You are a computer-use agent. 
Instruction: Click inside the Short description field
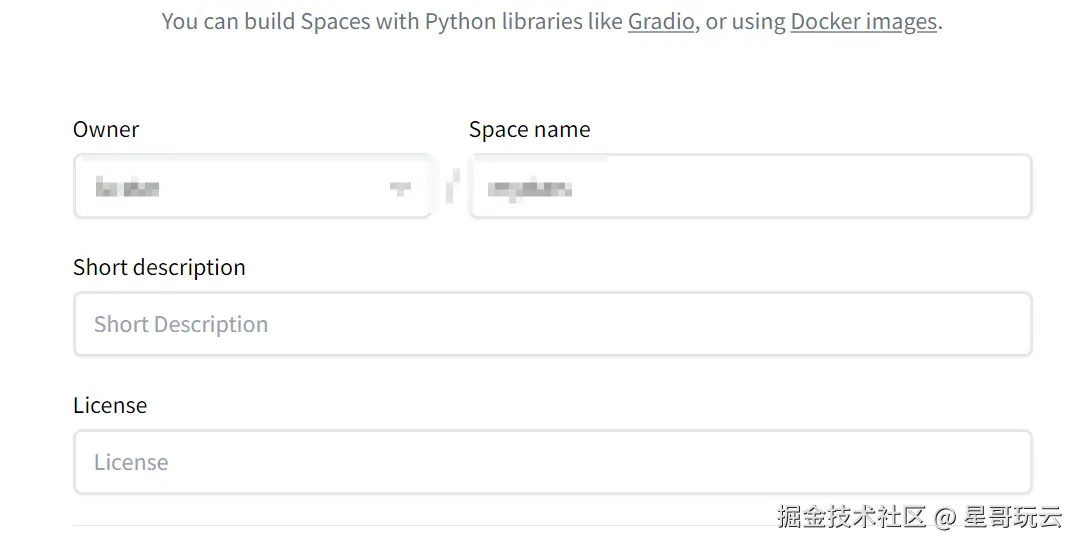click(552, 324)
